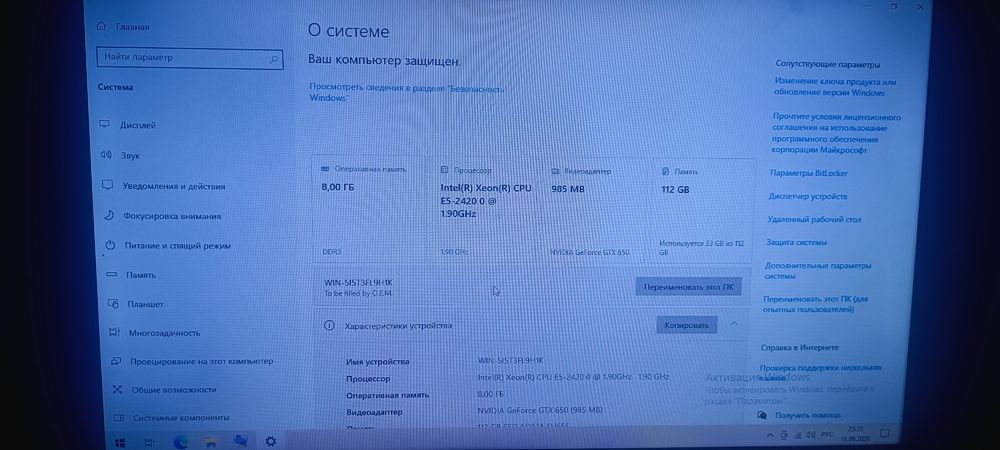The image size is (1000, 450).
Task: Open Многозадачность settings
Action: pos(164,333)
